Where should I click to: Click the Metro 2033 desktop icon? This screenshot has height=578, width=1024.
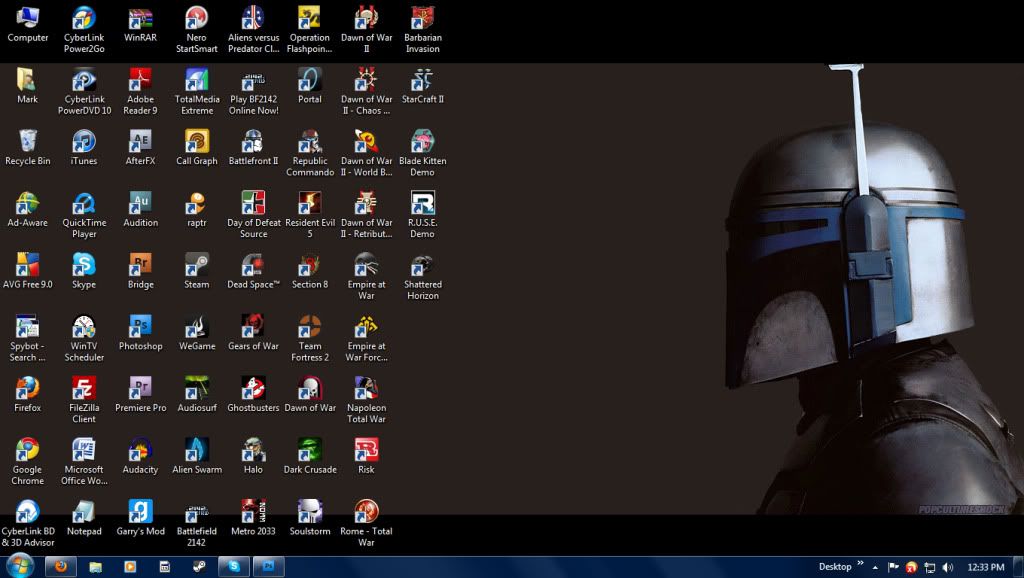click(x=253, y=518)
